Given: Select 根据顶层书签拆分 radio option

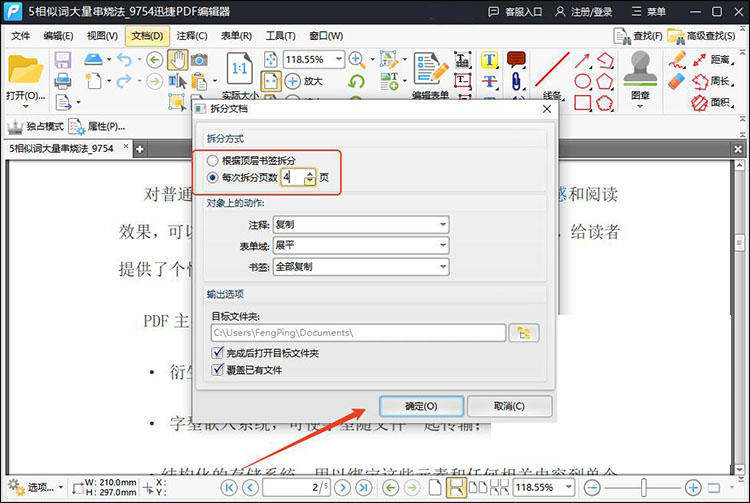Looking at the screenshot, I should tap(211, 160).
